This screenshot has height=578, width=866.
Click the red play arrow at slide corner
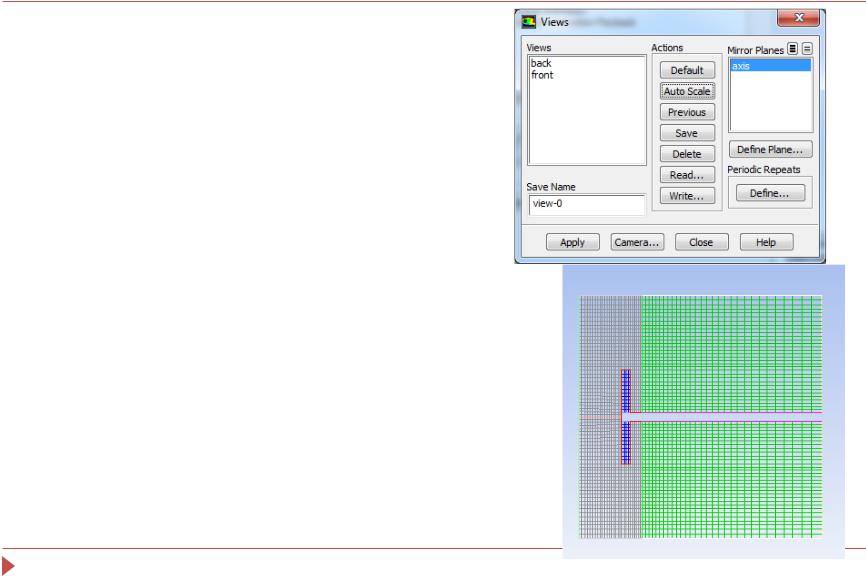(8, 566)
